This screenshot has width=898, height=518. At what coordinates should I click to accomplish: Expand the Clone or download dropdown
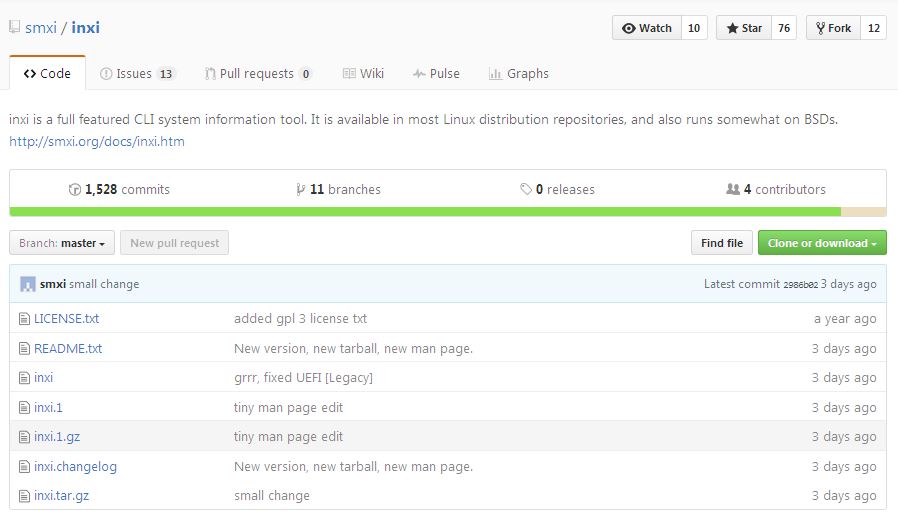[x=822, y=243]
